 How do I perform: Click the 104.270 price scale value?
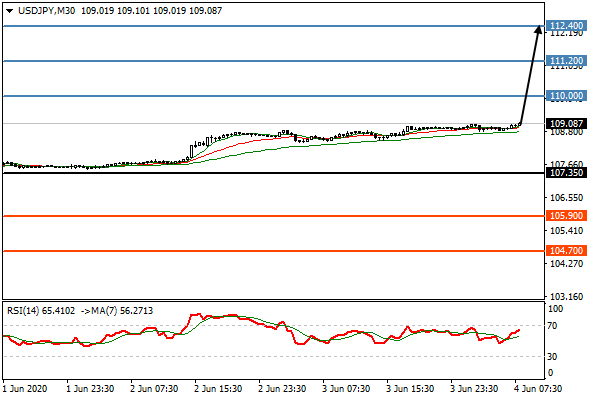click(566, 263)
